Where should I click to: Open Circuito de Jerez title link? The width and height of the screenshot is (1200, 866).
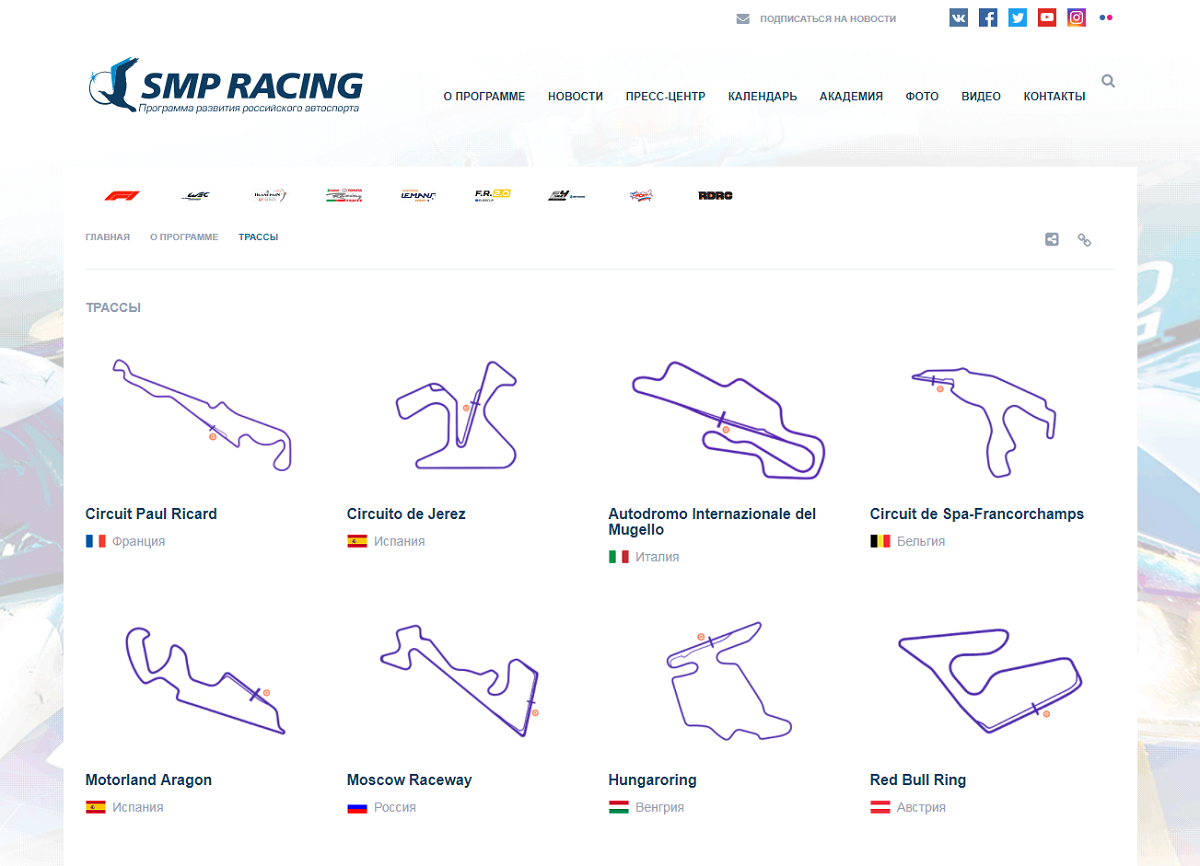[x=406, y=514]
